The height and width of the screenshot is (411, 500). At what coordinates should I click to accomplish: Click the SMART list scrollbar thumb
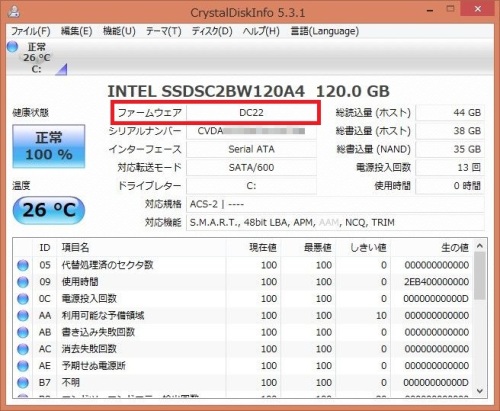point(480,276)
